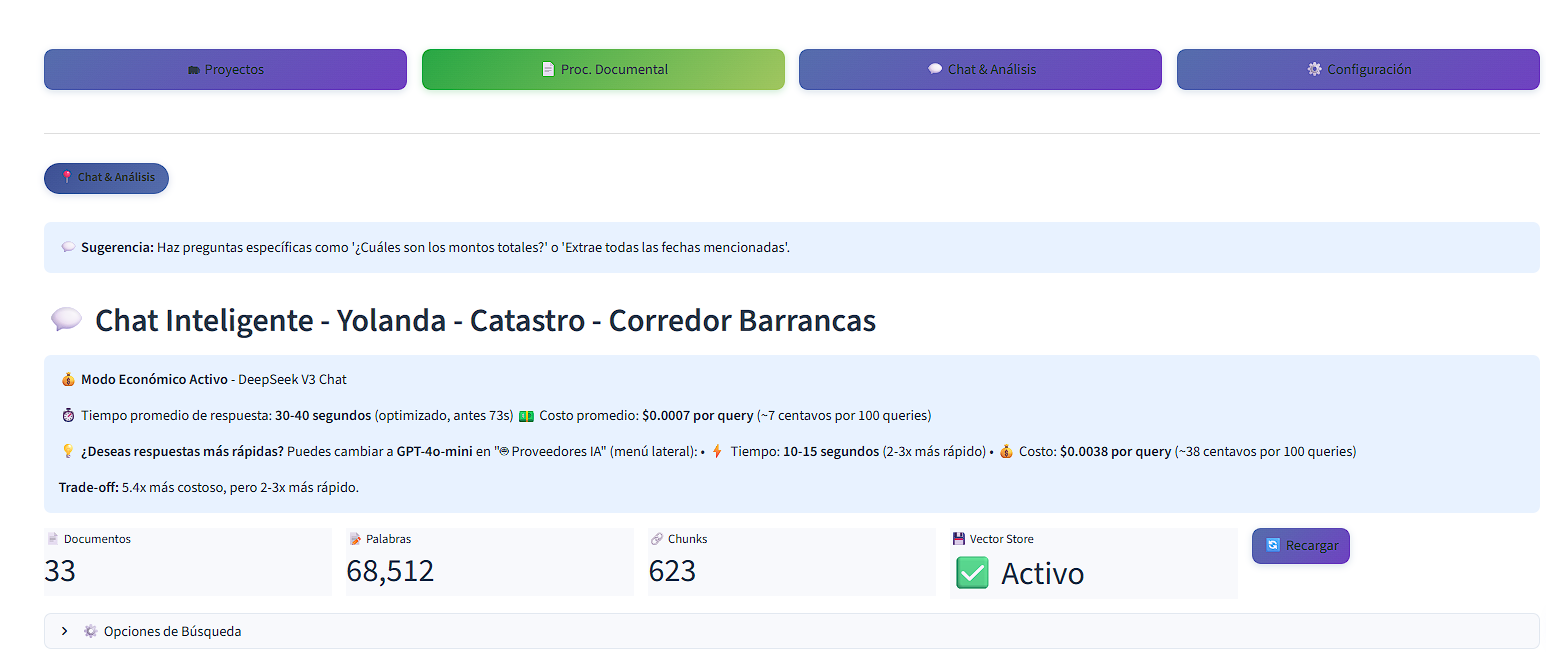Switch to the Proc. Documental tab
The image size is (1546, 656).
pos(603,69)
